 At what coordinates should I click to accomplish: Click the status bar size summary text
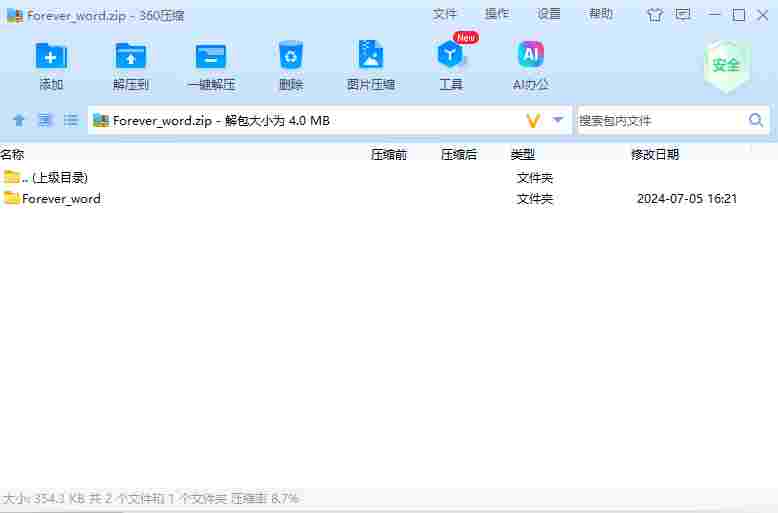point(151,498)
